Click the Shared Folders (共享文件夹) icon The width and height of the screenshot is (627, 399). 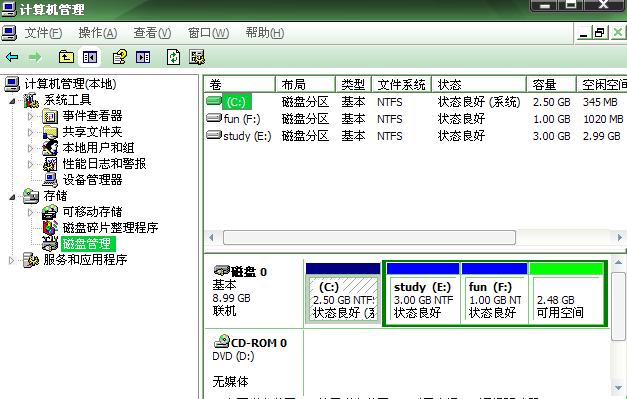pos(50,132)
